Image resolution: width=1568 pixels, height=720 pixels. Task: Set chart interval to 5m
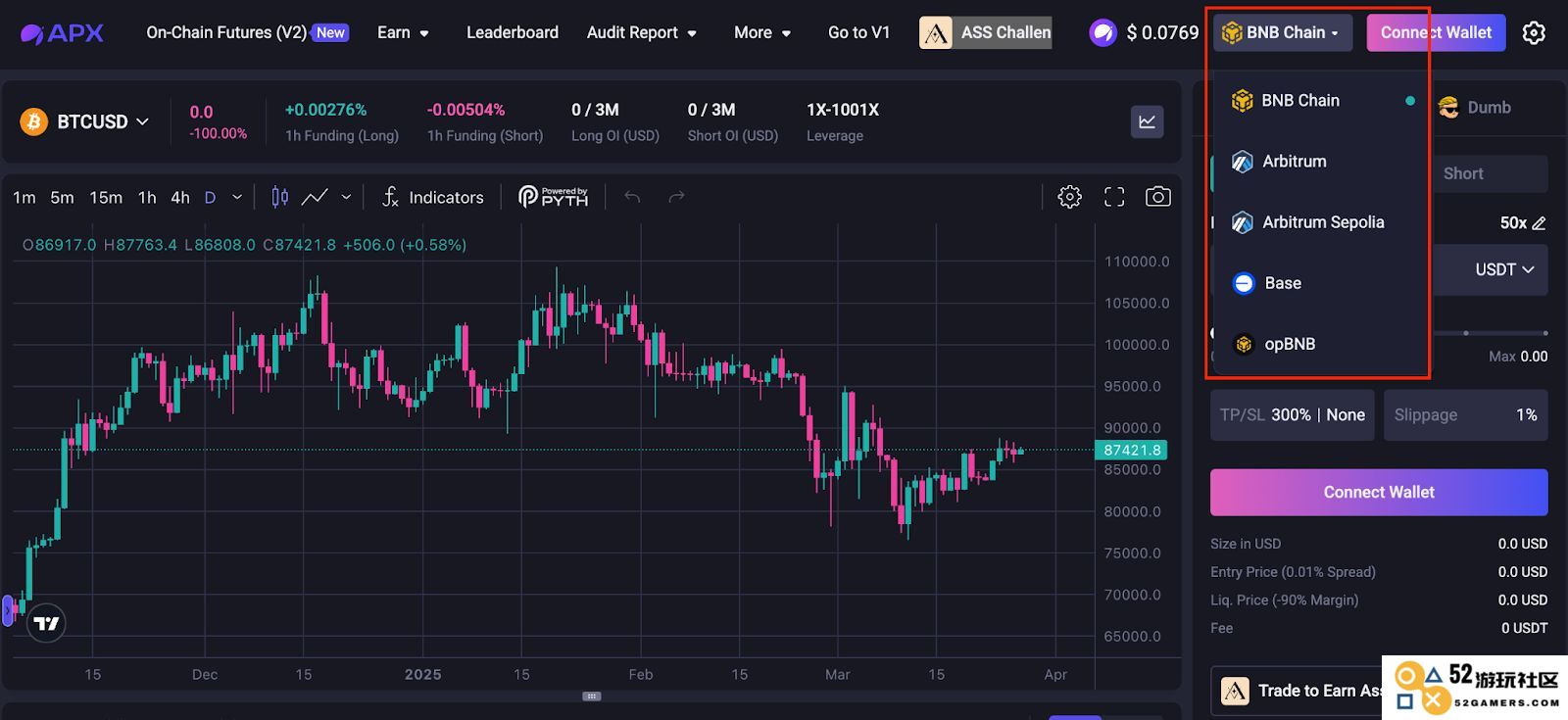pyautogui.click(x=62, y=197)
